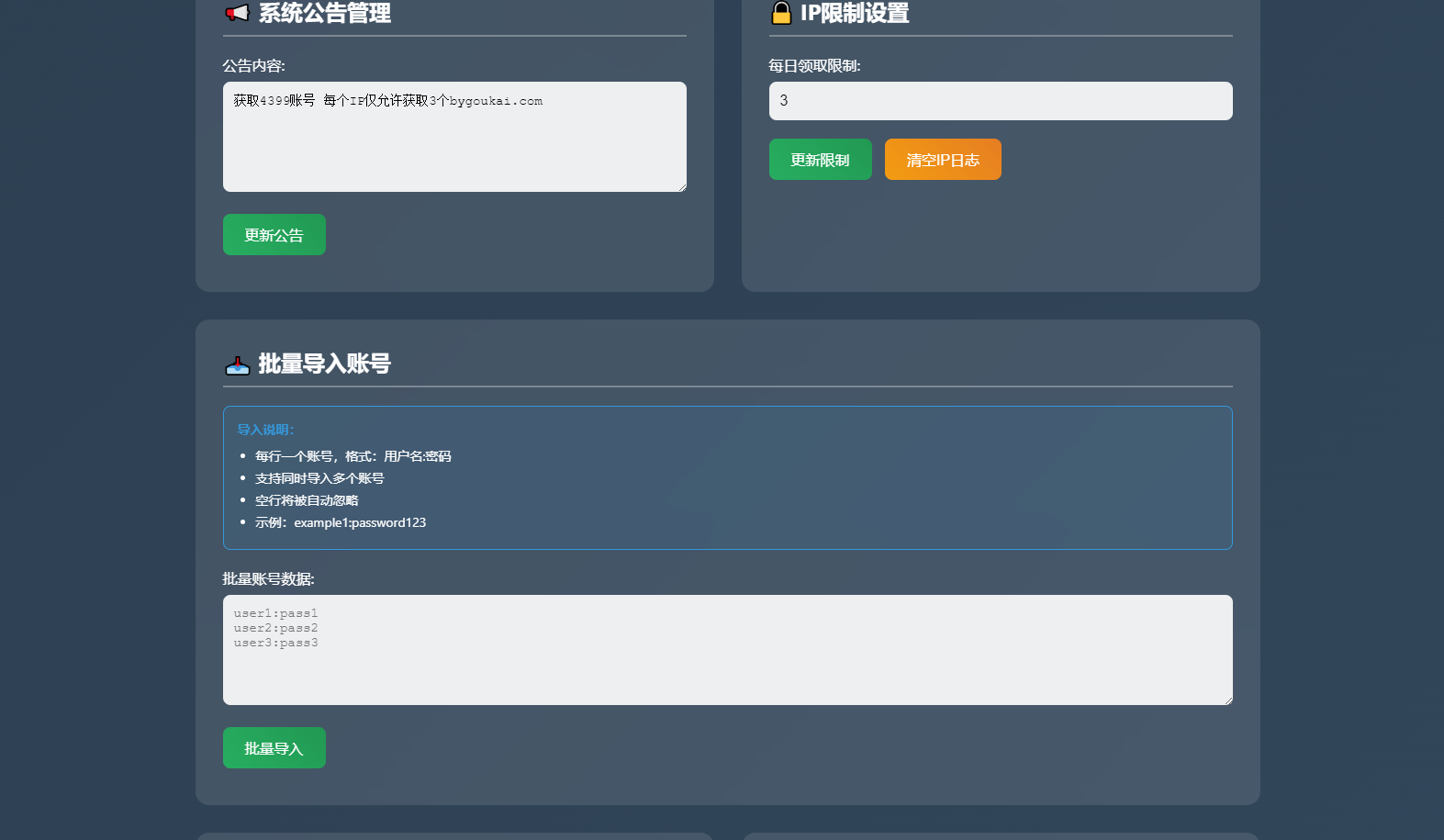Click the batch accounts text area resize handle
Viewport: 1444px width, 840px height.
(1227, 700)
